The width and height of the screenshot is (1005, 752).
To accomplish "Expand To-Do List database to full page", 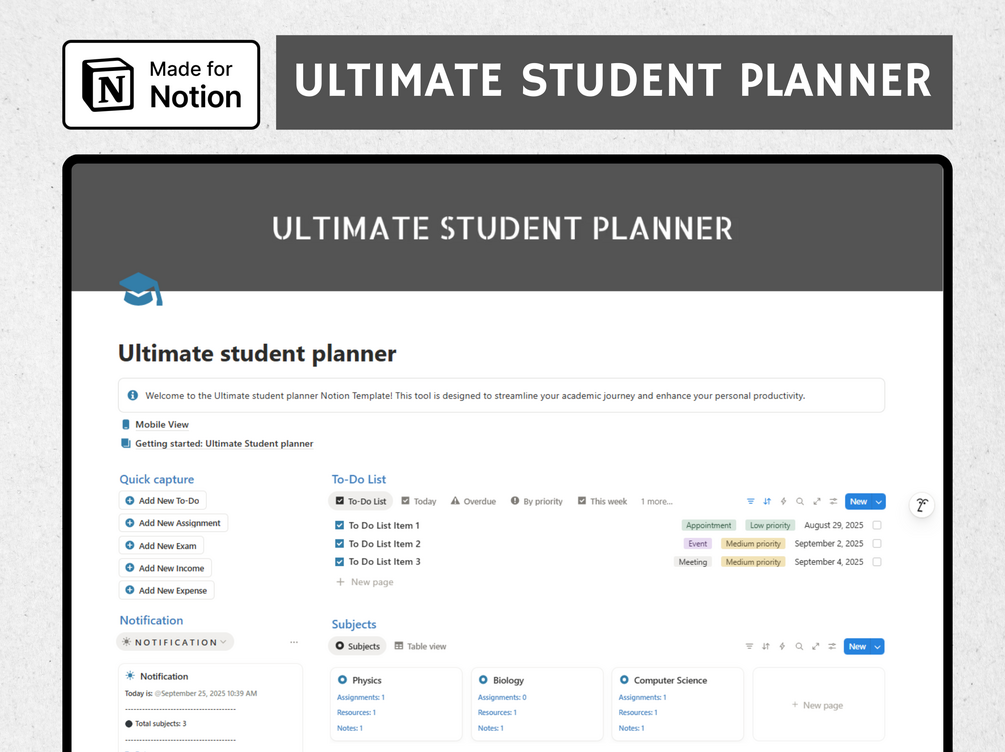I will click(817, 502).
